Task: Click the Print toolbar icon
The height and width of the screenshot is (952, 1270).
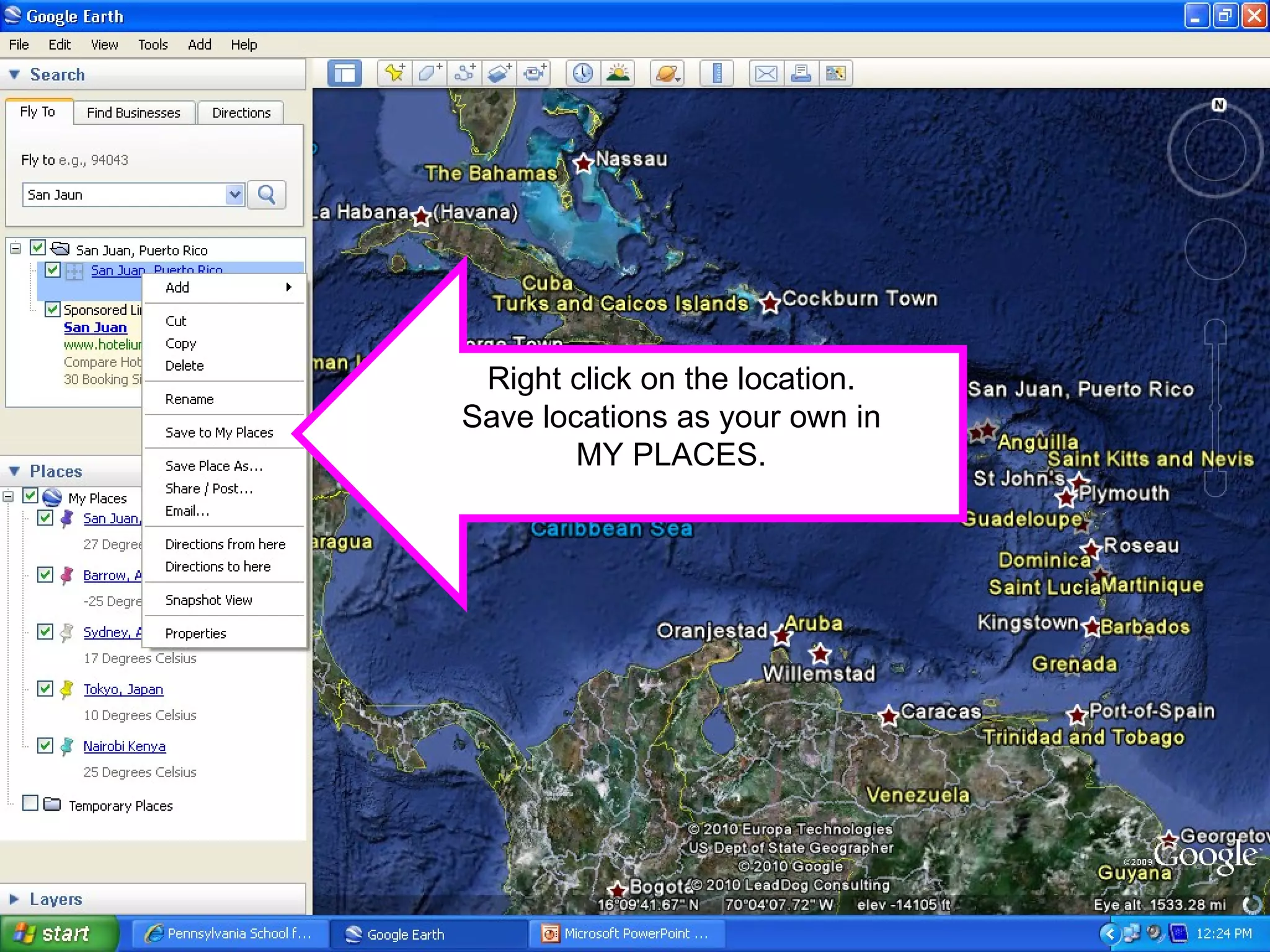Action: click(801, 73)
